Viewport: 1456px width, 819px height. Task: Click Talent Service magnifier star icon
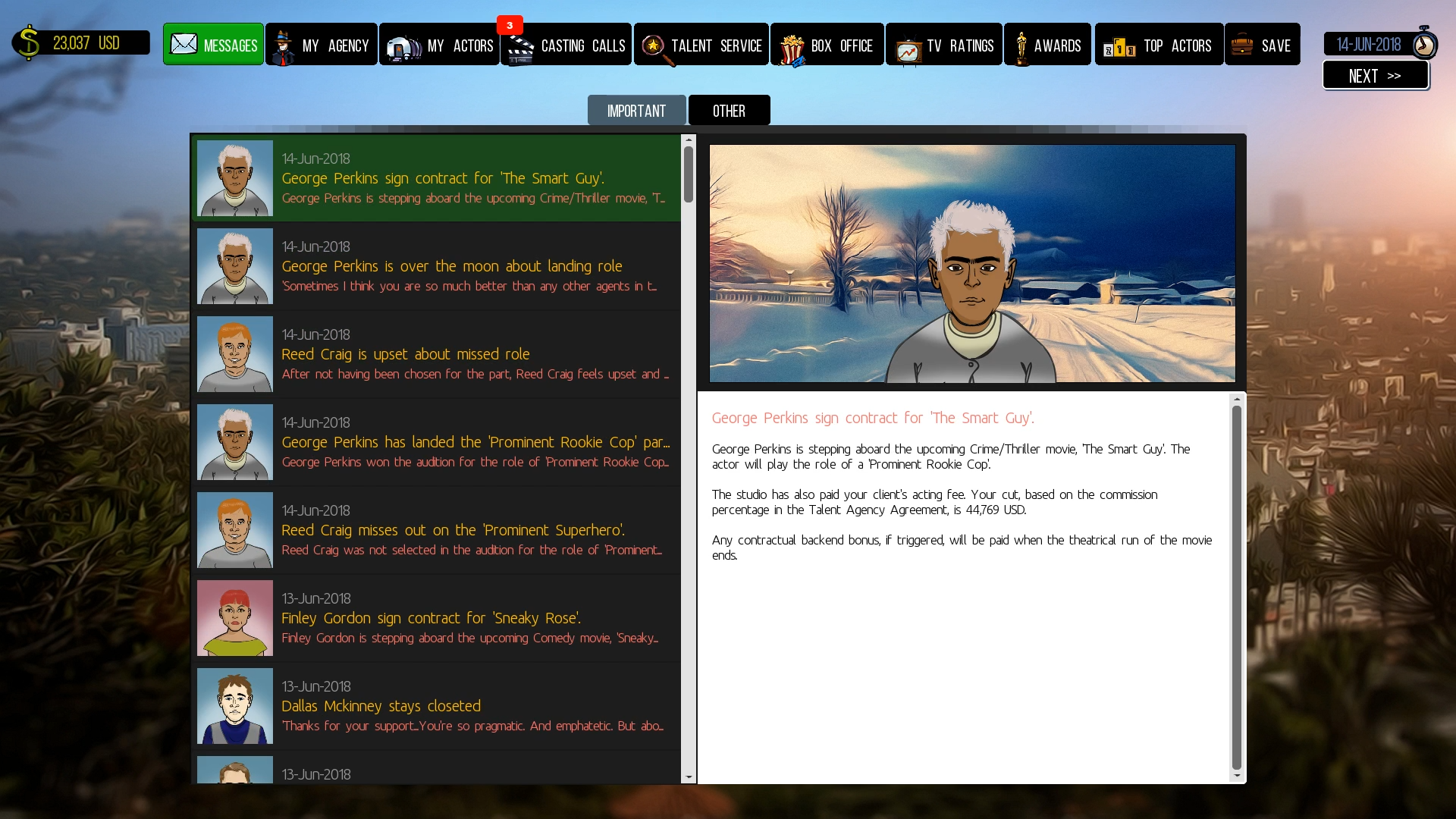(654, 47)
